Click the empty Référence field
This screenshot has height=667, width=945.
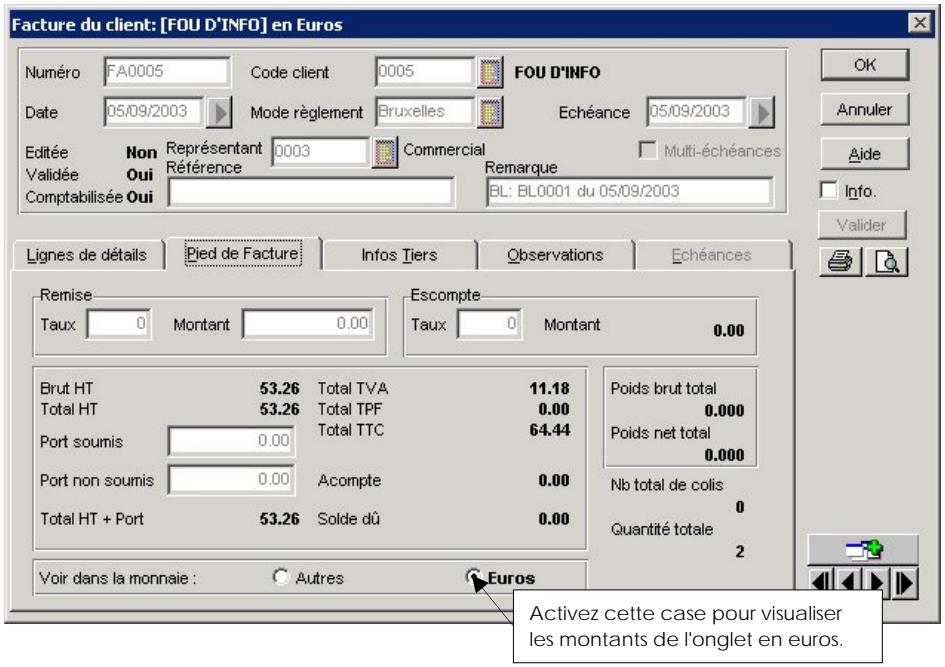(x=311, y=192)
